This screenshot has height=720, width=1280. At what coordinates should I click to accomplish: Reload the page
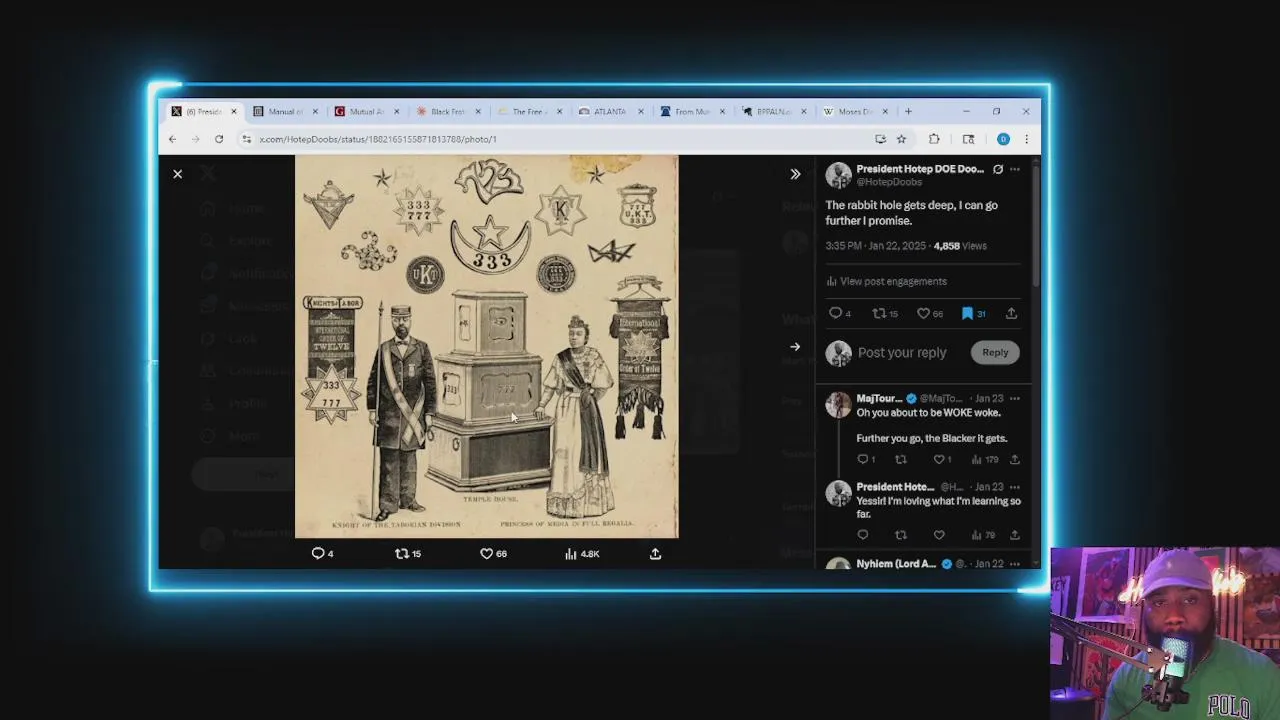[219, 139]
